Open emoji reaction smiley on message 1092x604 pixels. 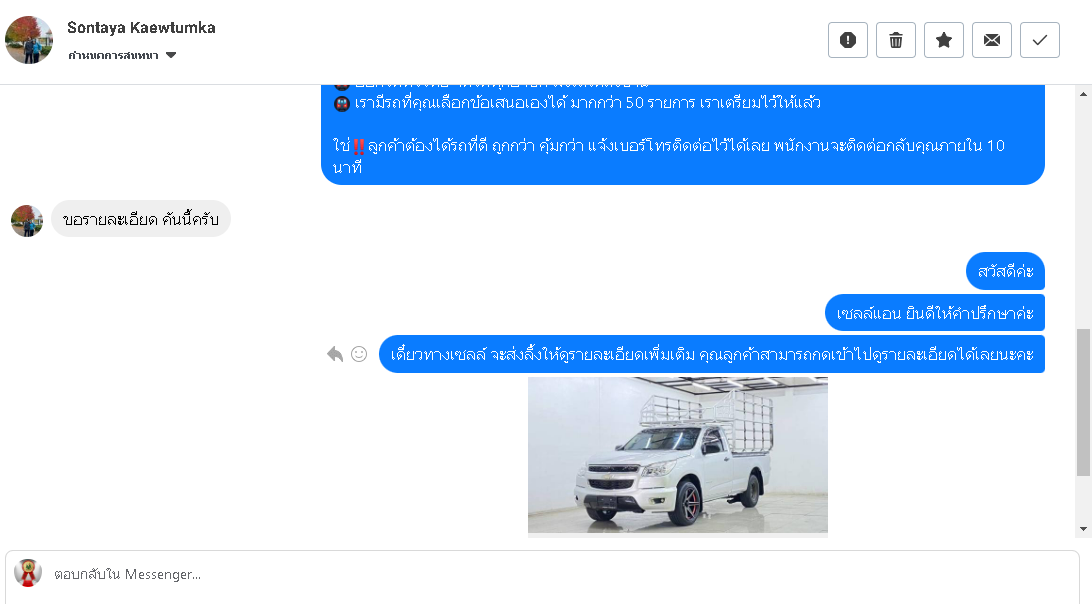tap(359, 354)
